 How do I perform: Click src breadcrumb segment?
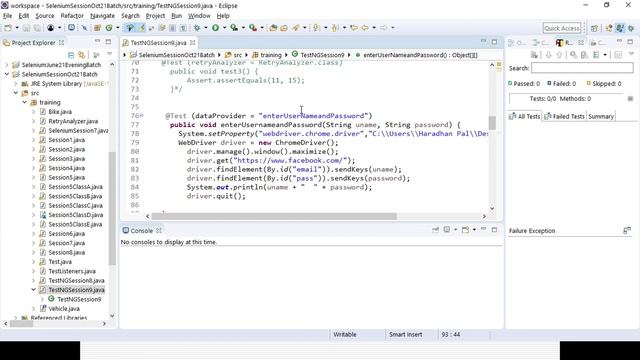(x=238, y=55)
